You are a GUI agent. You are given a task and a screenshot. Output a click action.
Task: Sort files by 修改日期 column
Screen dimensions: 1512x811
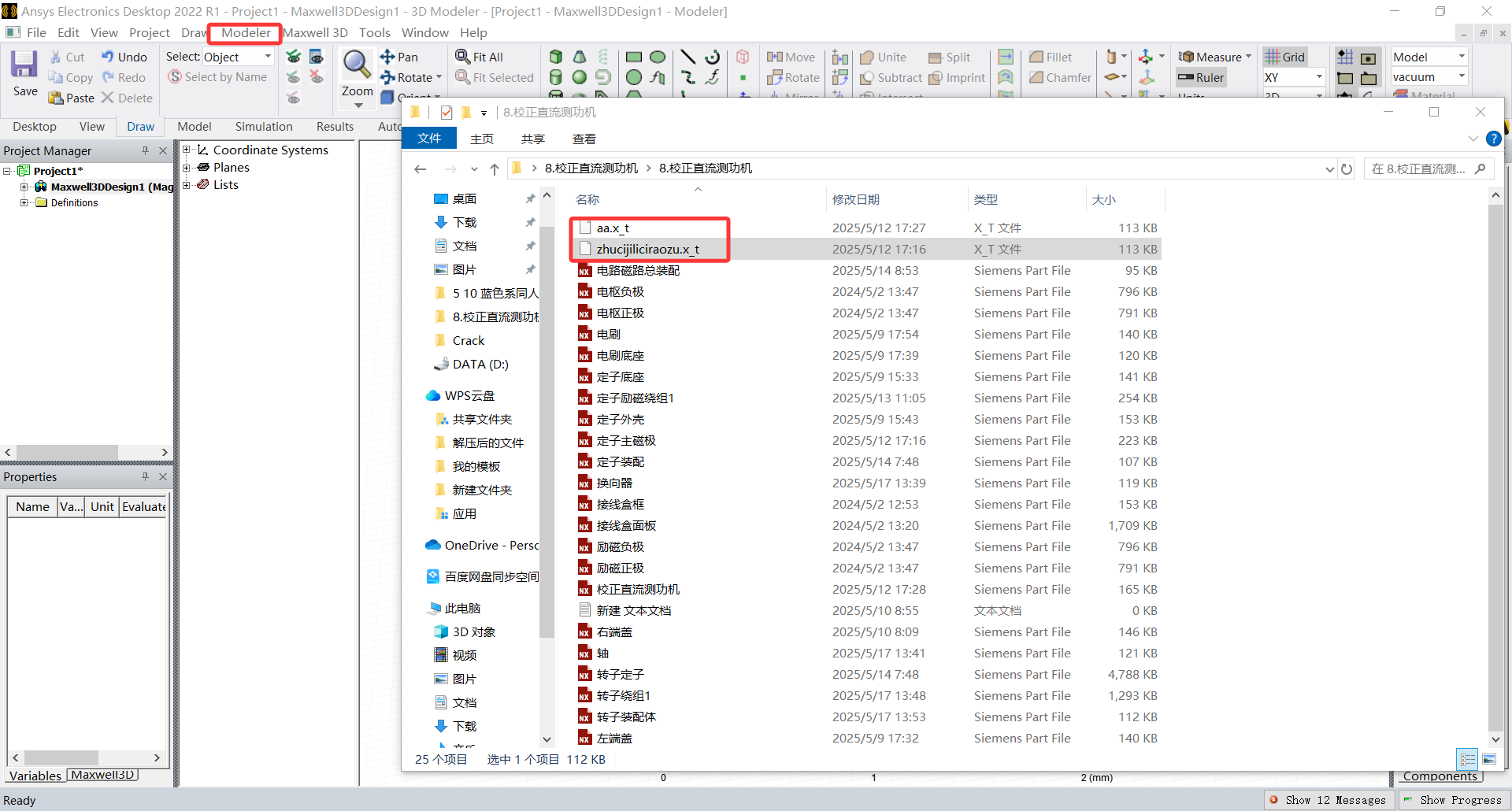[856, 199]
